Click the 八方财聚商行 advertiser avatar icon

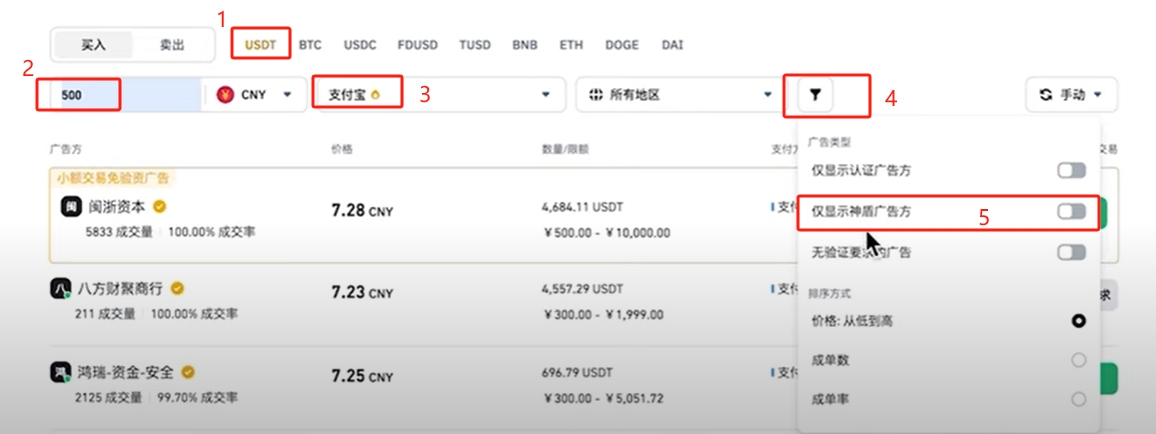click(60, 289)
